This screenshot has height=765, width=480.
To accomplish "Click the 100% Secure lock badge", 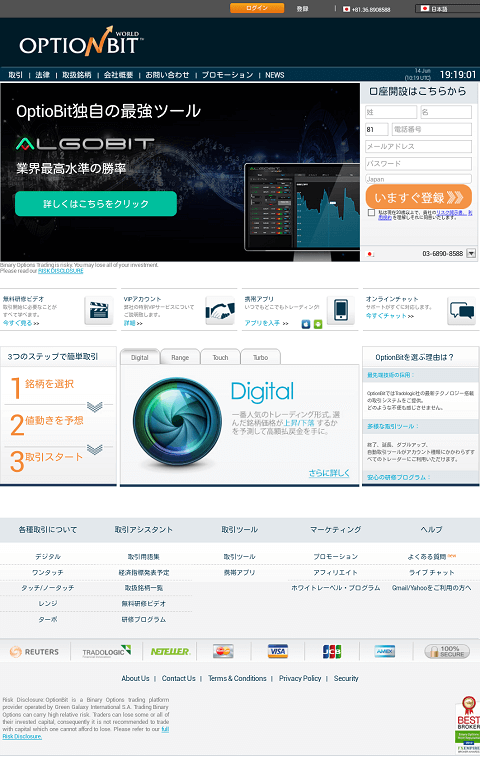I will click(447, 651).
